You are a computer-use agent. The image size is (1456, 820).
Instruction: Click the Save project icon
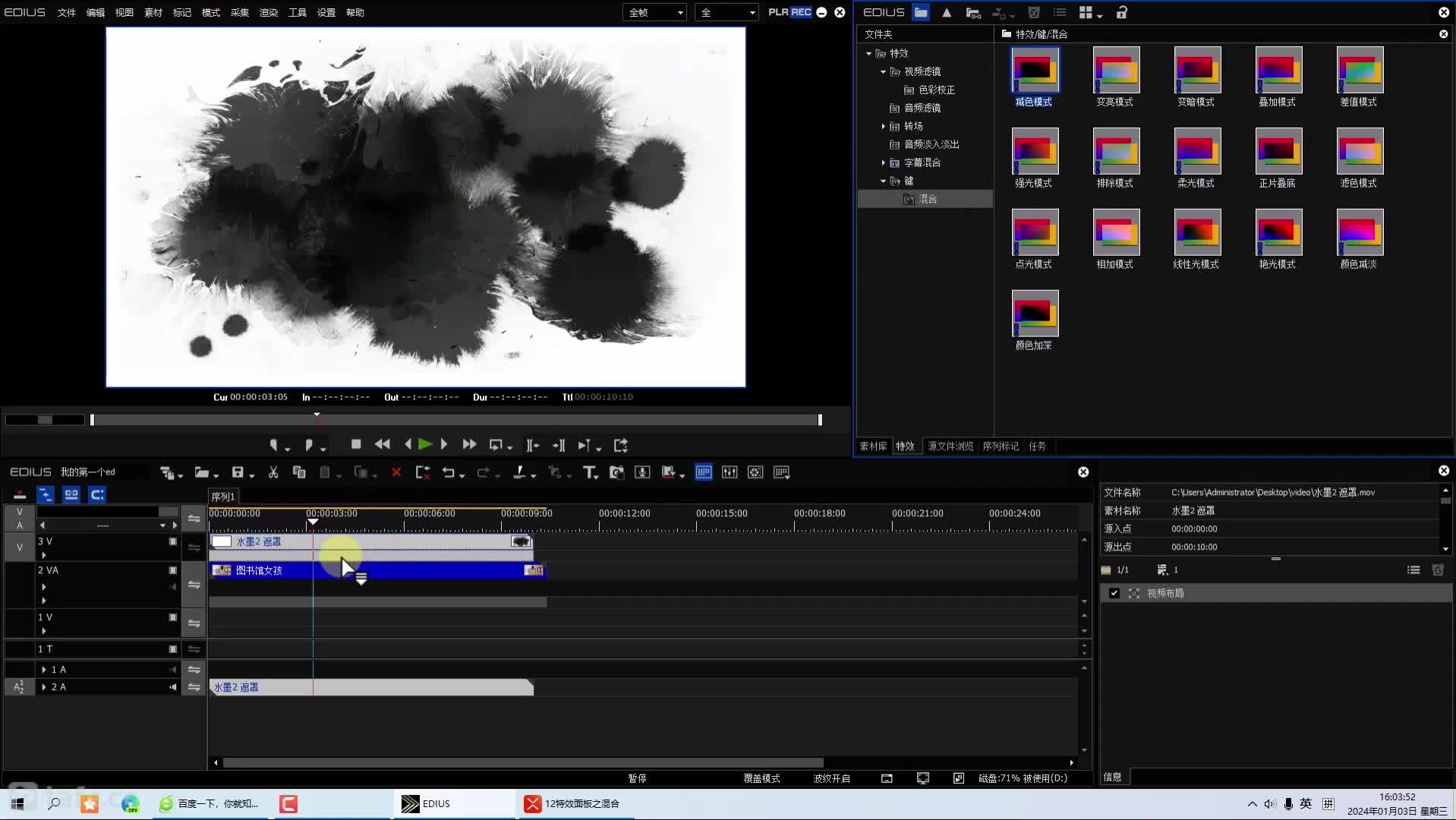click(x=238, y=472)
